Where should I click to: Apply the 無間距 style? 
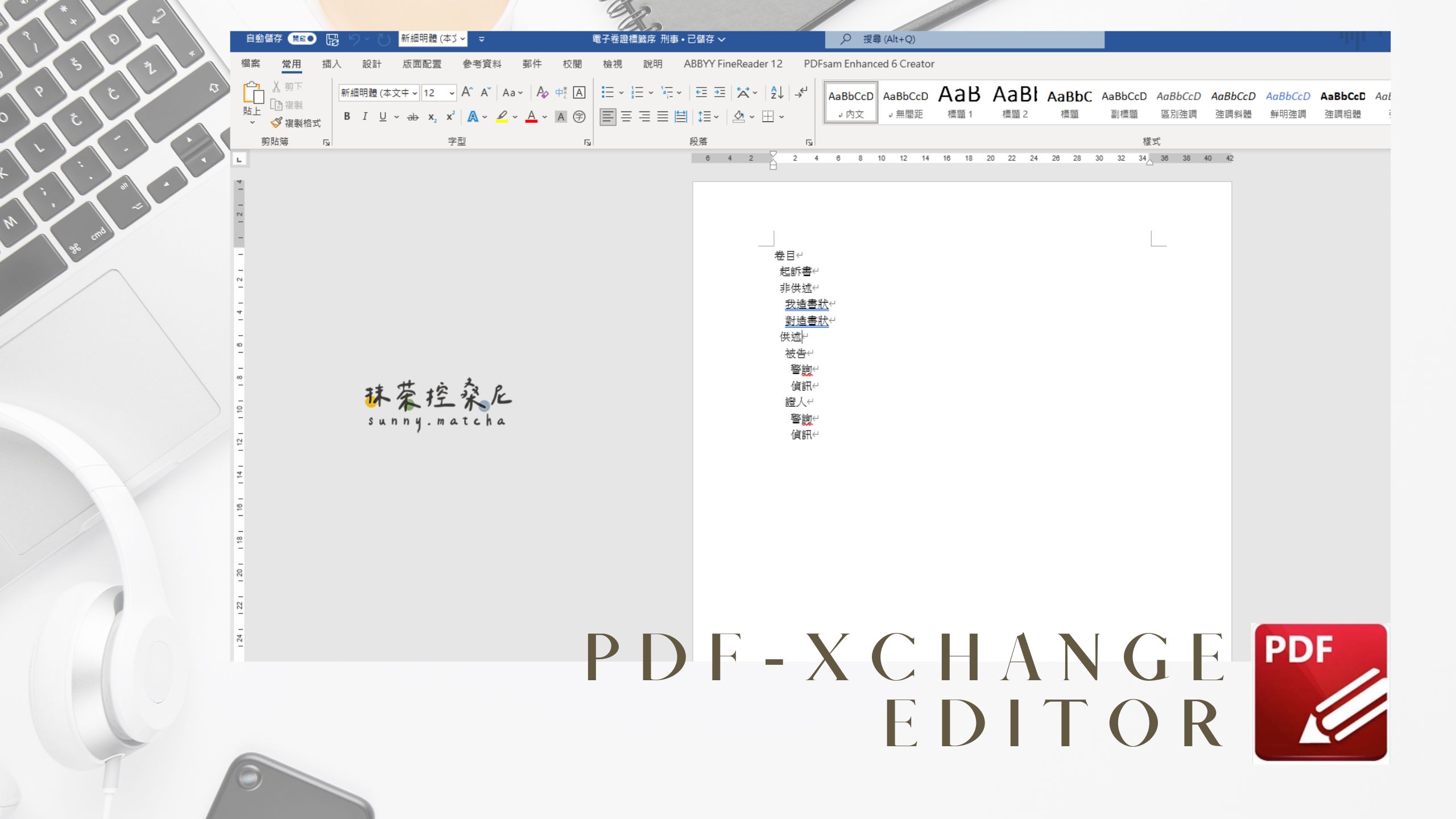pyautogui.click(x=905, y=102)
